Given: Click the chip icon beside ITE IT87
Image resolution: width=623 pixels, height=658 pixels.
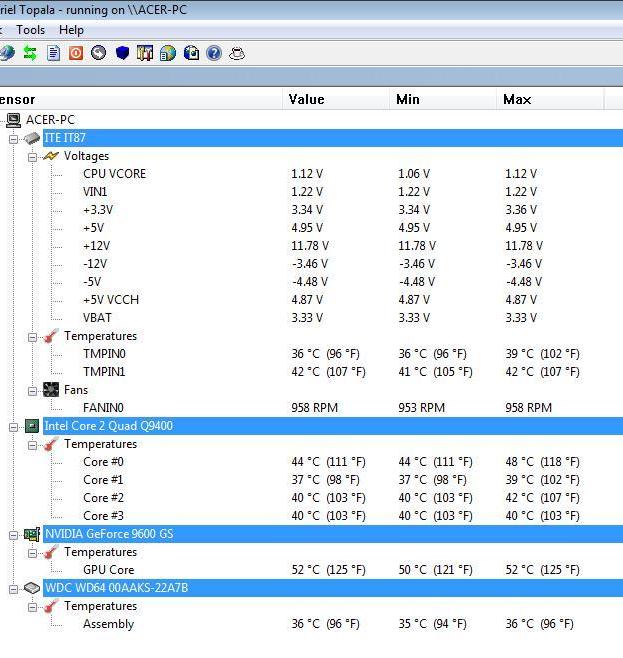Looking at the screenshot, I should (32, 138).
